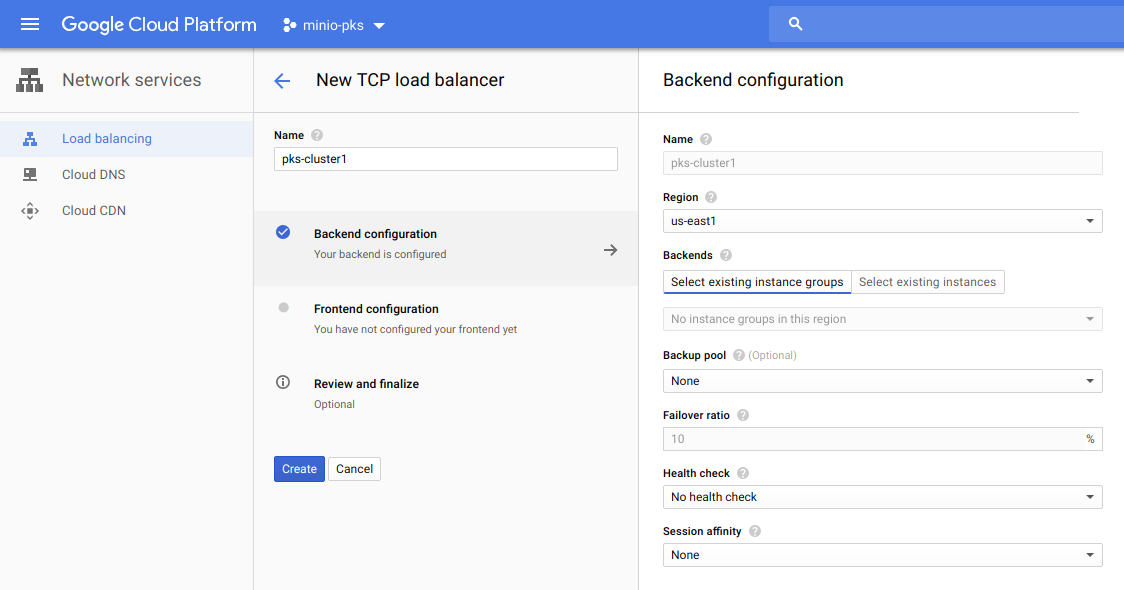The width and height of the screenshot is (1124, 590).
Task: Switch to Select existing instances
Action: [x=927, y=282]
